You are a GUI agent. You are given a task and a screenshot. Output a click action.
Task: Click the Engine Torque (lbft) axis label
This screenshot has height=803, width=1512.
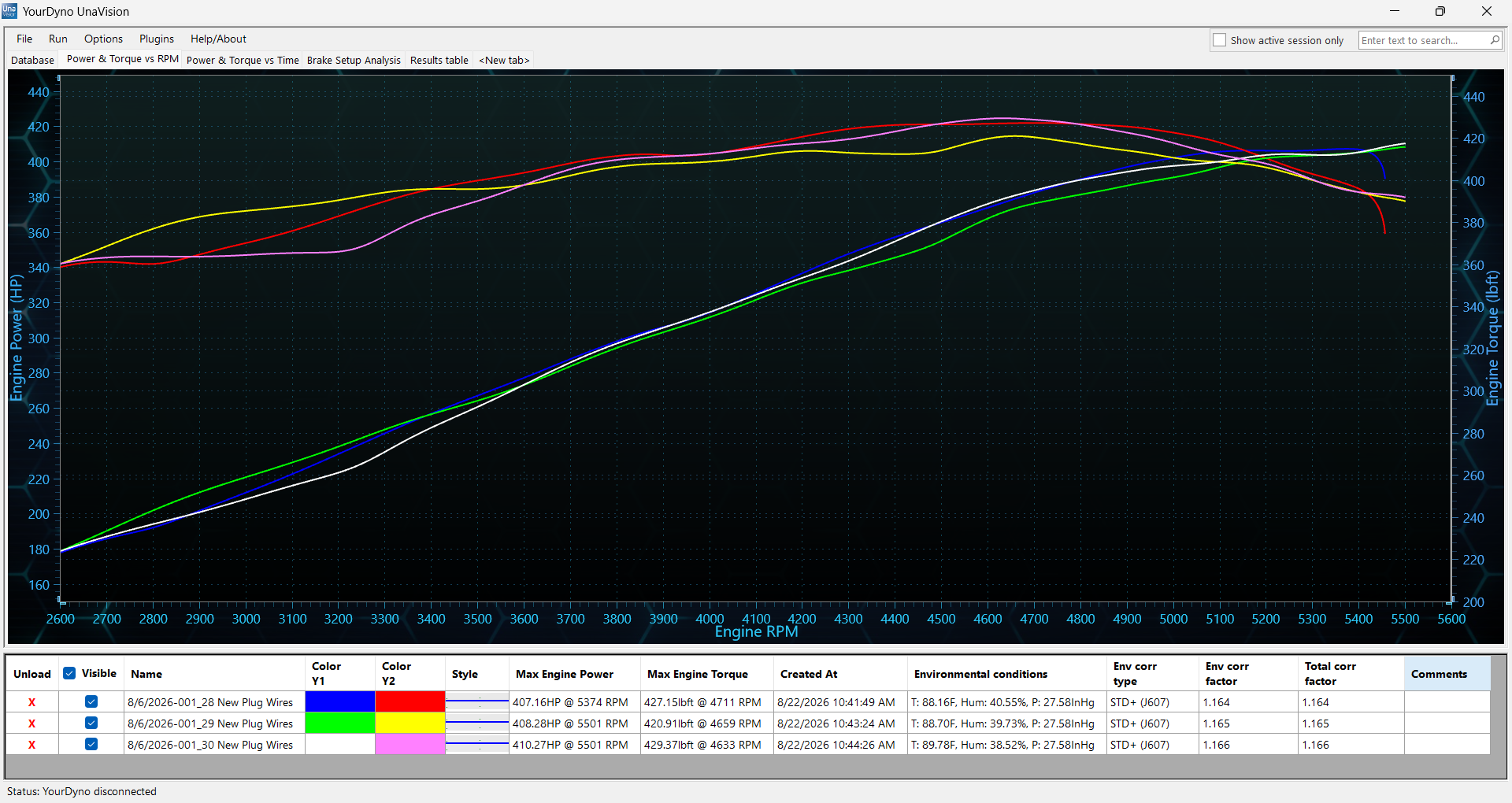pos(1492,339)
